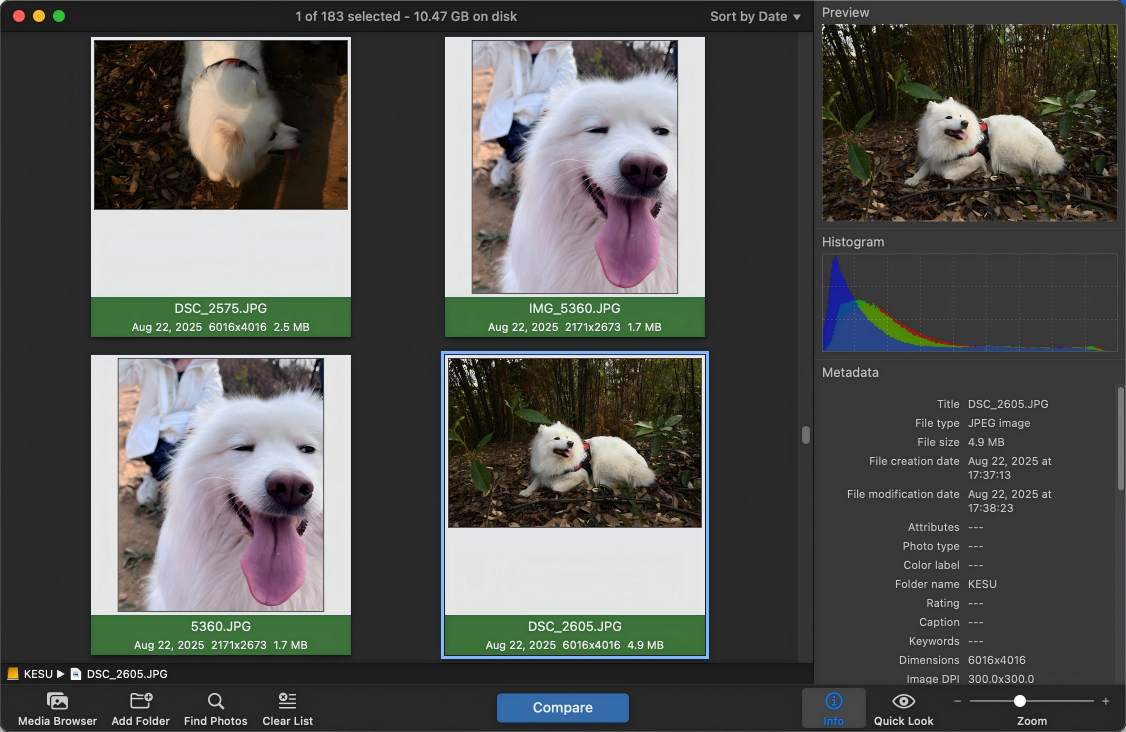Open the Media Browser
This screenshot has width=1126, height=732.
point(57,708)
